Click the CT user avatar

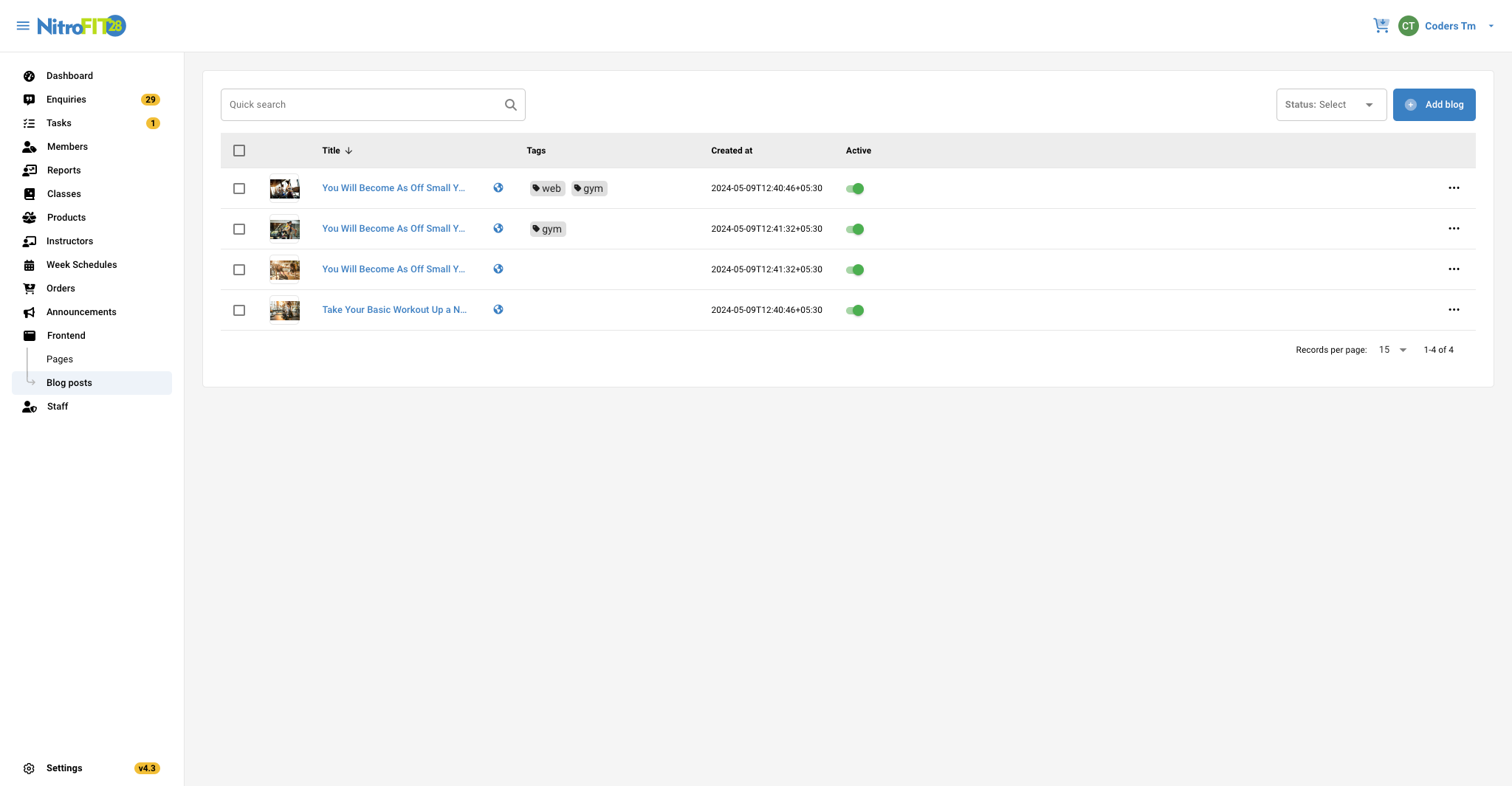(1408, 26)
